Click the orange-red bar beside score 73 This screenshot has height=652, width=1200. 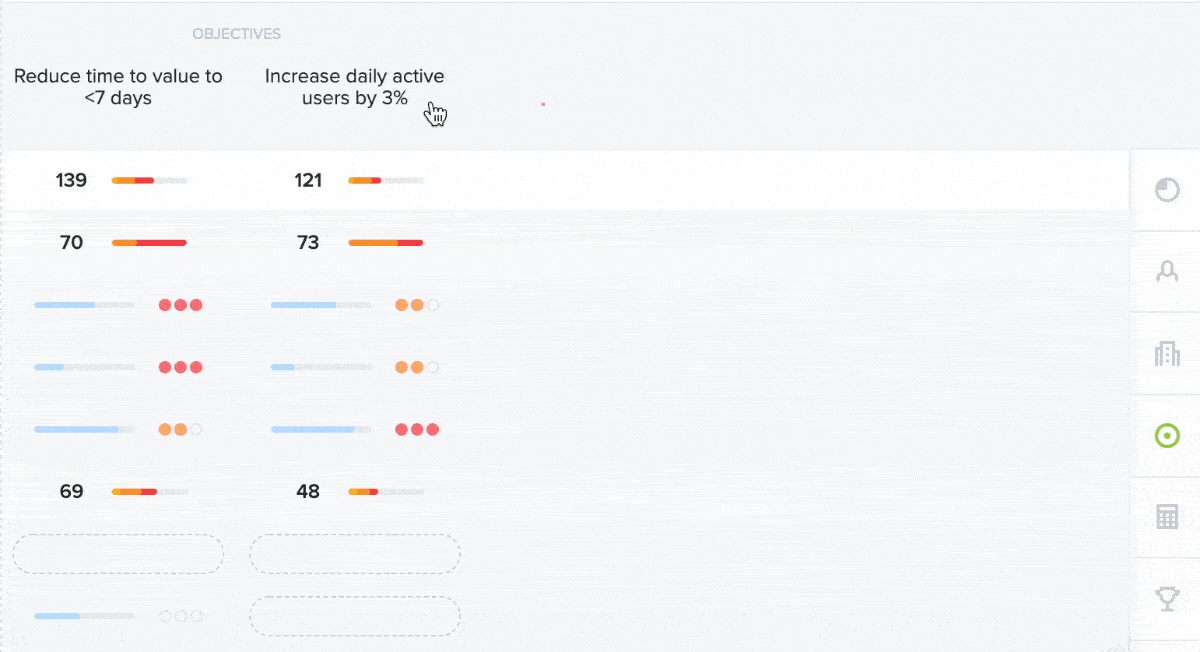[x=386, y=243]
